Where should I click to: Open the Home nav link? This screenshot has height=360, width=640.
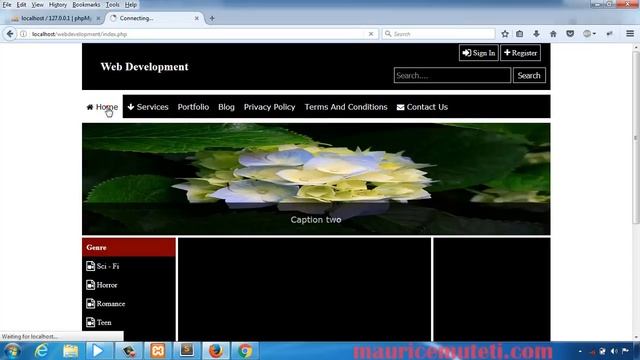102,107
